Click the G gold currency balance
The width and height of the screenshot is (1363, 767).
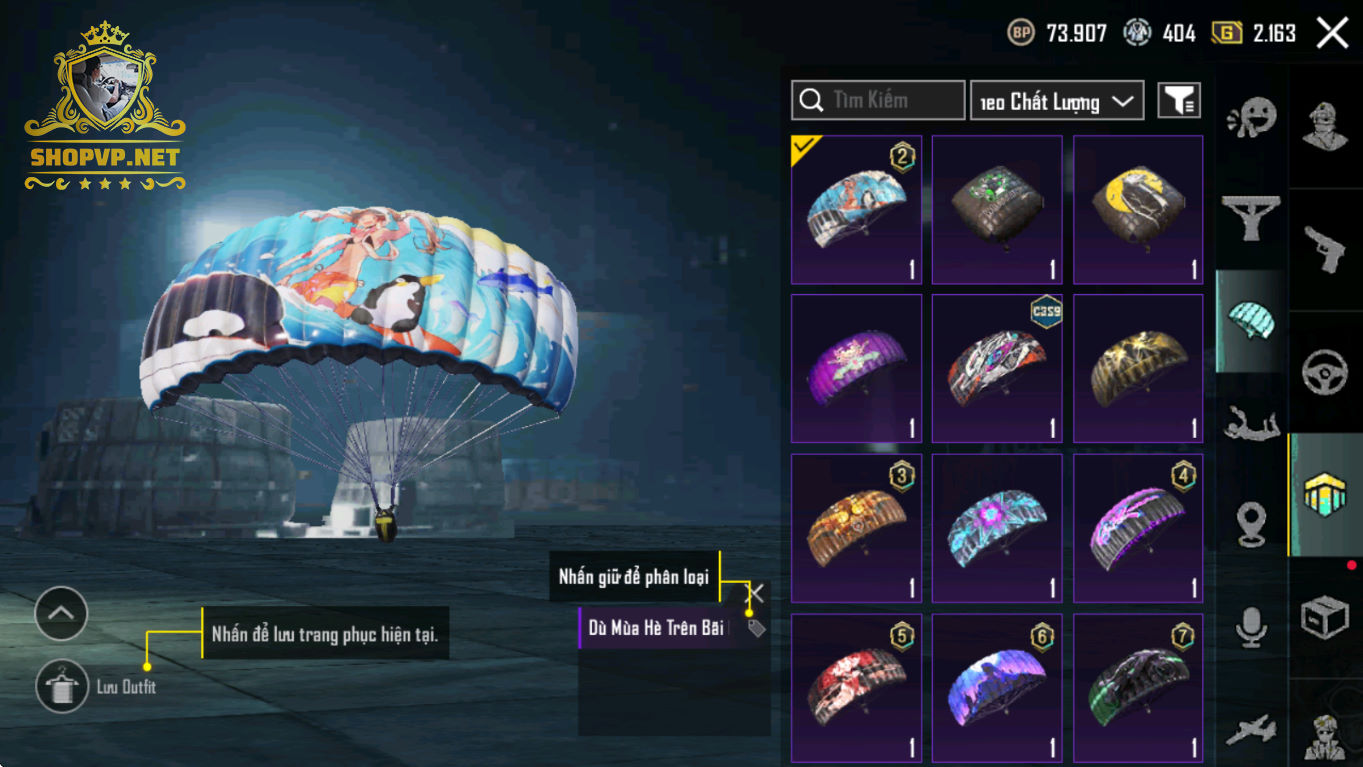[1254, 33]
